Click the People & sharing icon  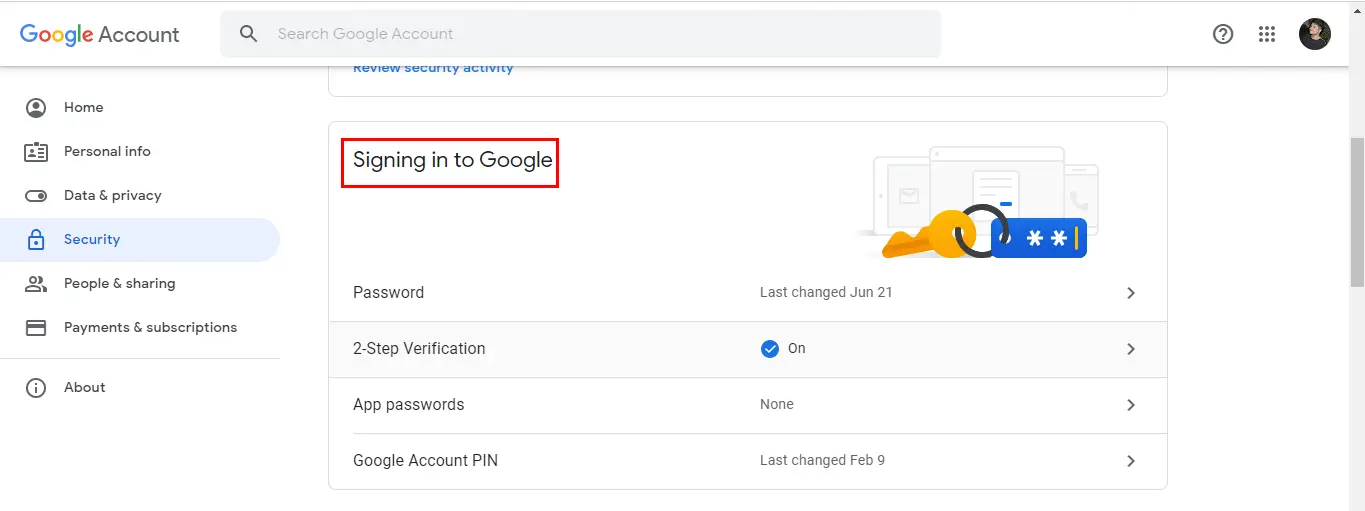pyautogui.click(x=36, y=284)
